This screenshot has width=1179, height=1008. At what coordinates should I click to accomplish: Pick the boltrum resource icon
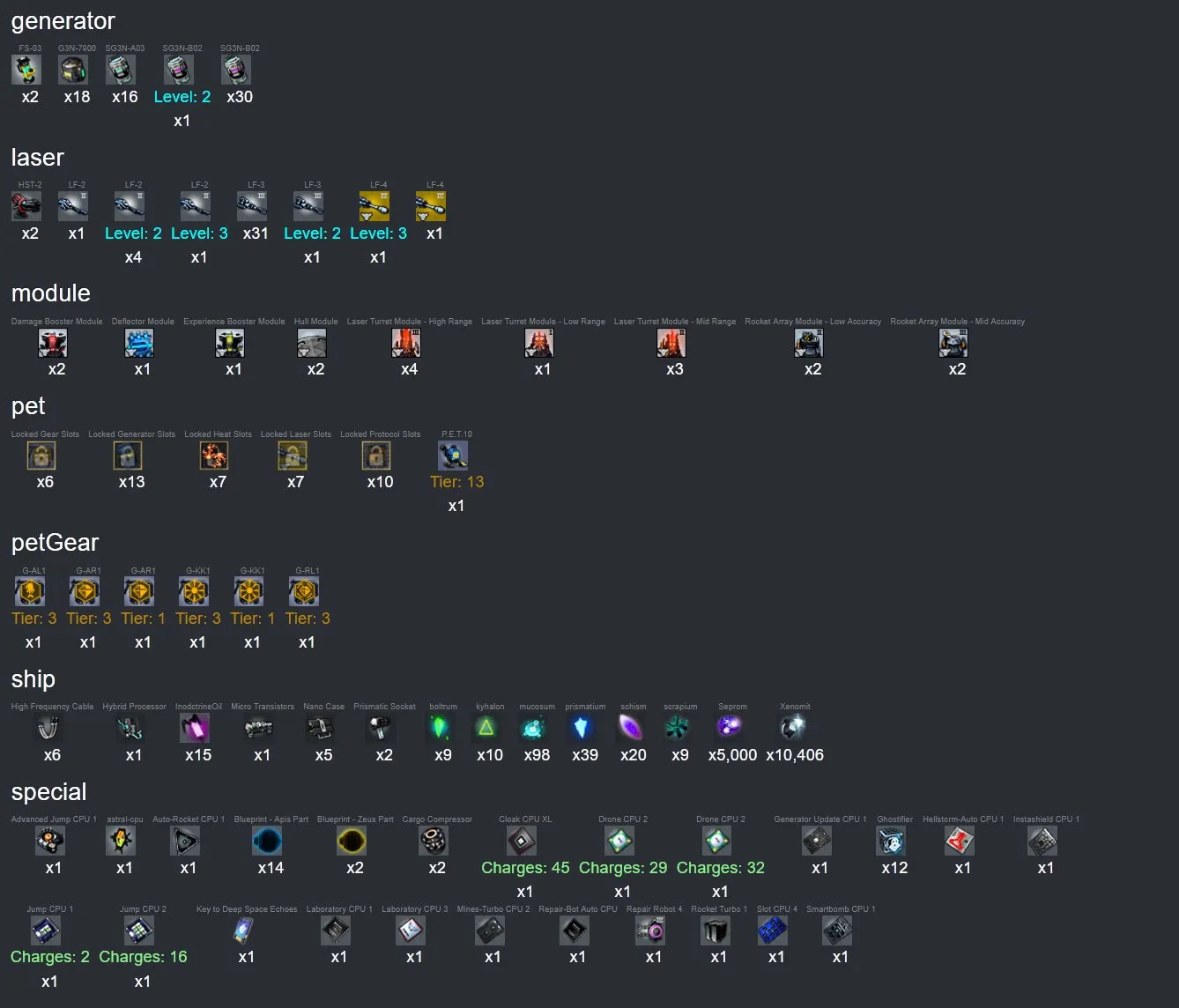click(x=440, y=728)
